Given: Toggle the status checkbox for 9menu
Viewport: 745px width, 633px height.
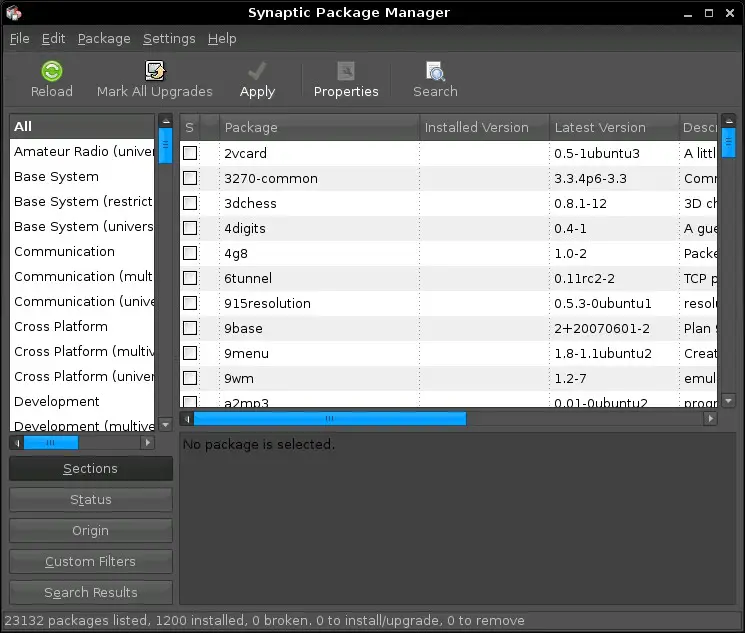Looking at the screenshot, I should pyautogui.click(x=190, y=353).
